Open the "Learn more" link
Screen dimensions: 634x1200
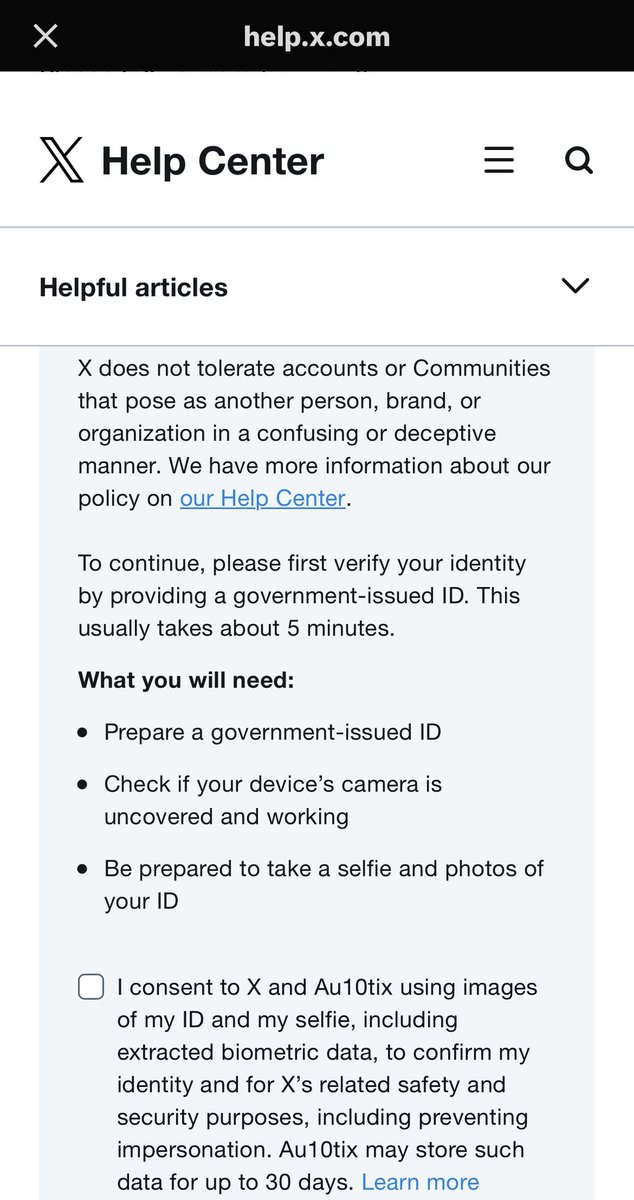tap(420, 1182)
